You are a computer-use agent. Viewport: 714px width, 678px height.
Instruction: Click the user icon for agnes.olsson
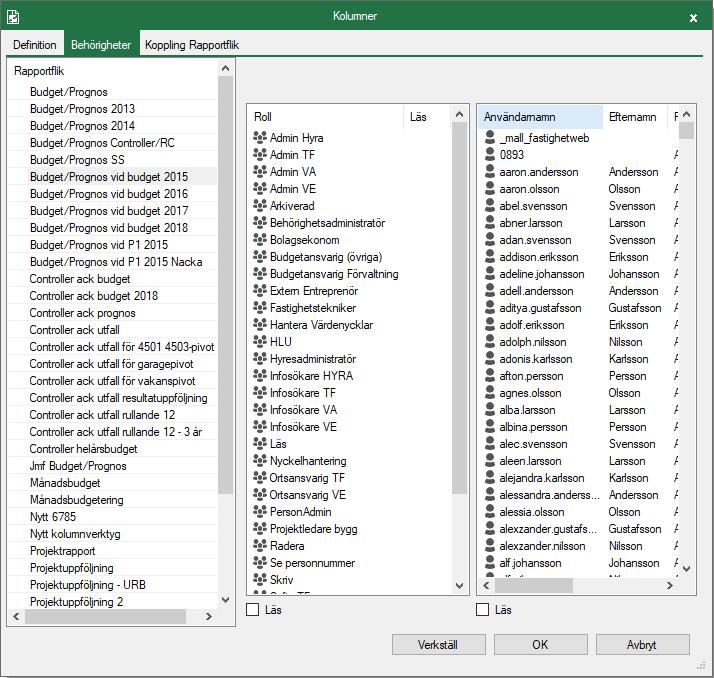(x=490, y=393)
